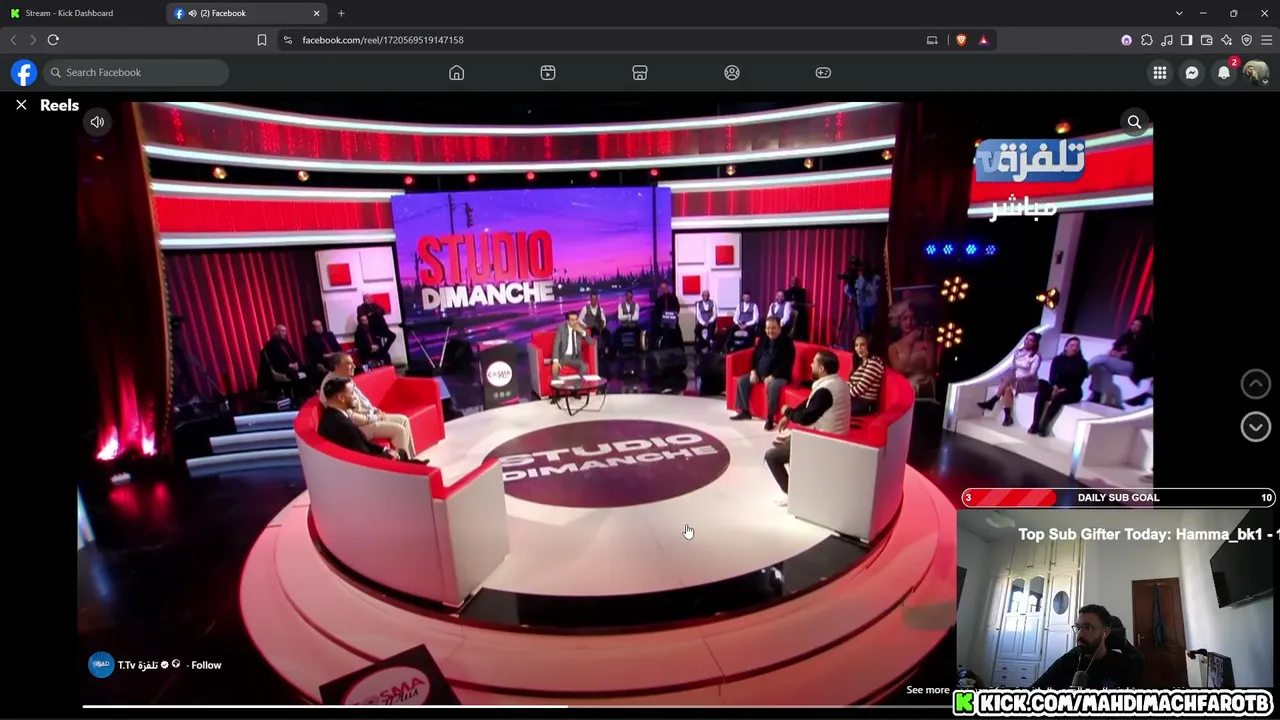Open Brave Shields panel
Screen dimensions: 1280x720
[961, 40]
